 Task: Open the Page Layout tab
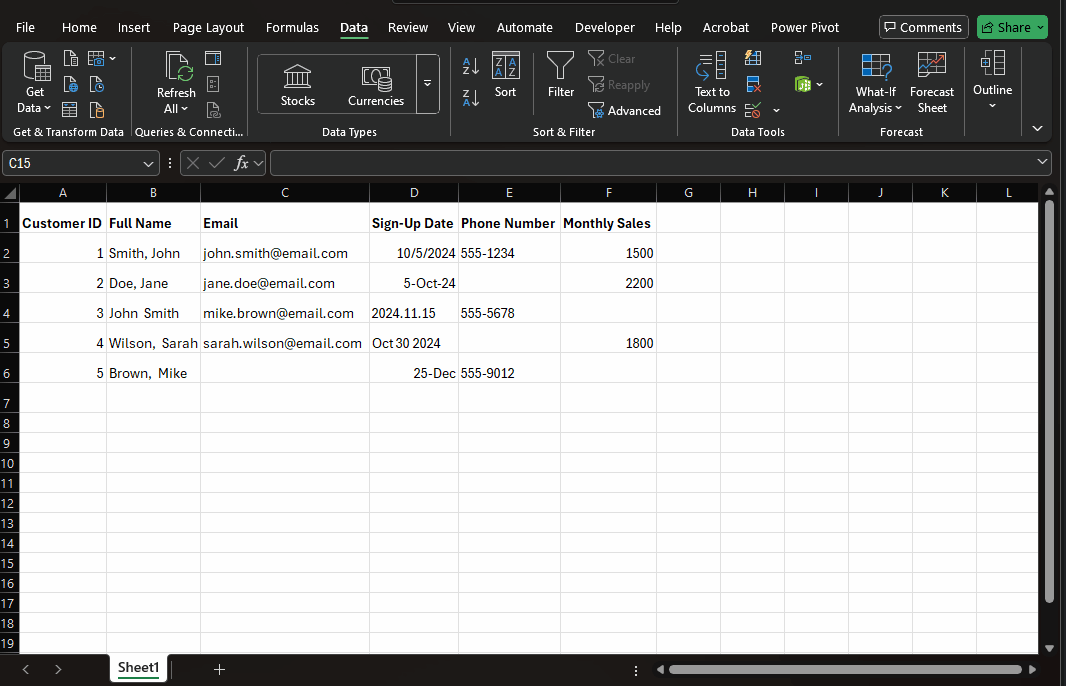coord(208,27)
